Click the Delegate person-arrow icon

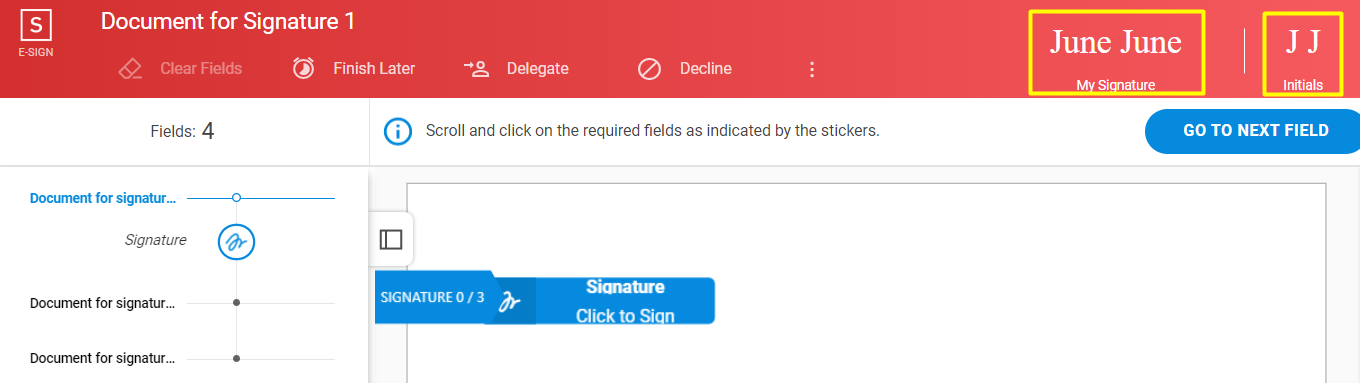(x=476, y=69)
